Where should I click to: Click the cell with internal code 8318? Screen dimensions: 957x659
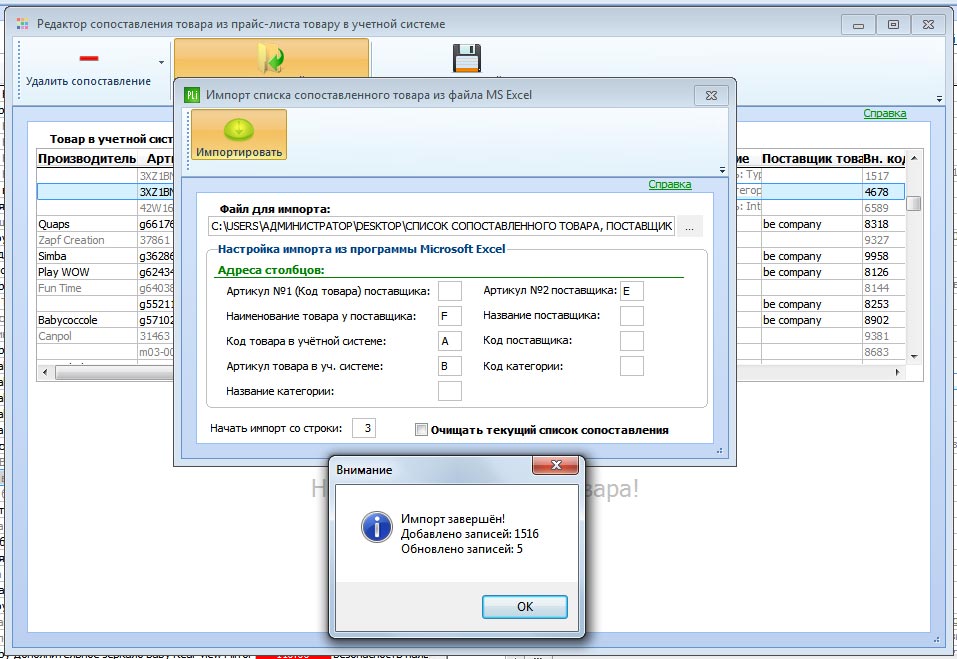884,224
